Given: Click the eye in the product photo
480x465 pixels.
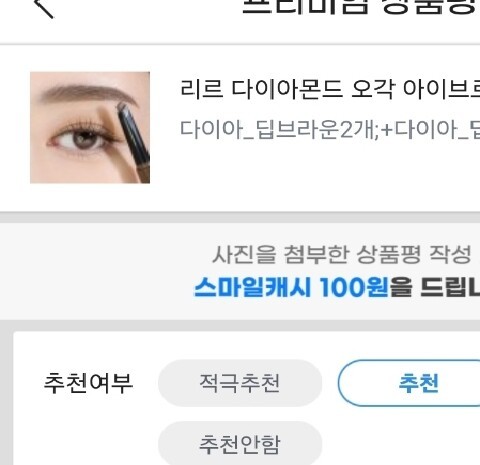Looking at the screenshot, I should pos(83,139).
